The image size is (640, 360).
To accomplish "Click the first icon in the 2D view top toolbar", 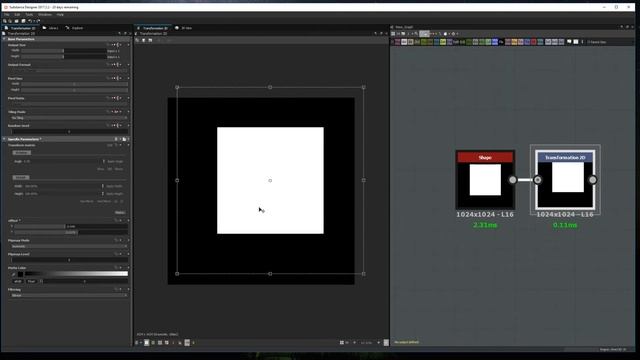I will [137, 40].
